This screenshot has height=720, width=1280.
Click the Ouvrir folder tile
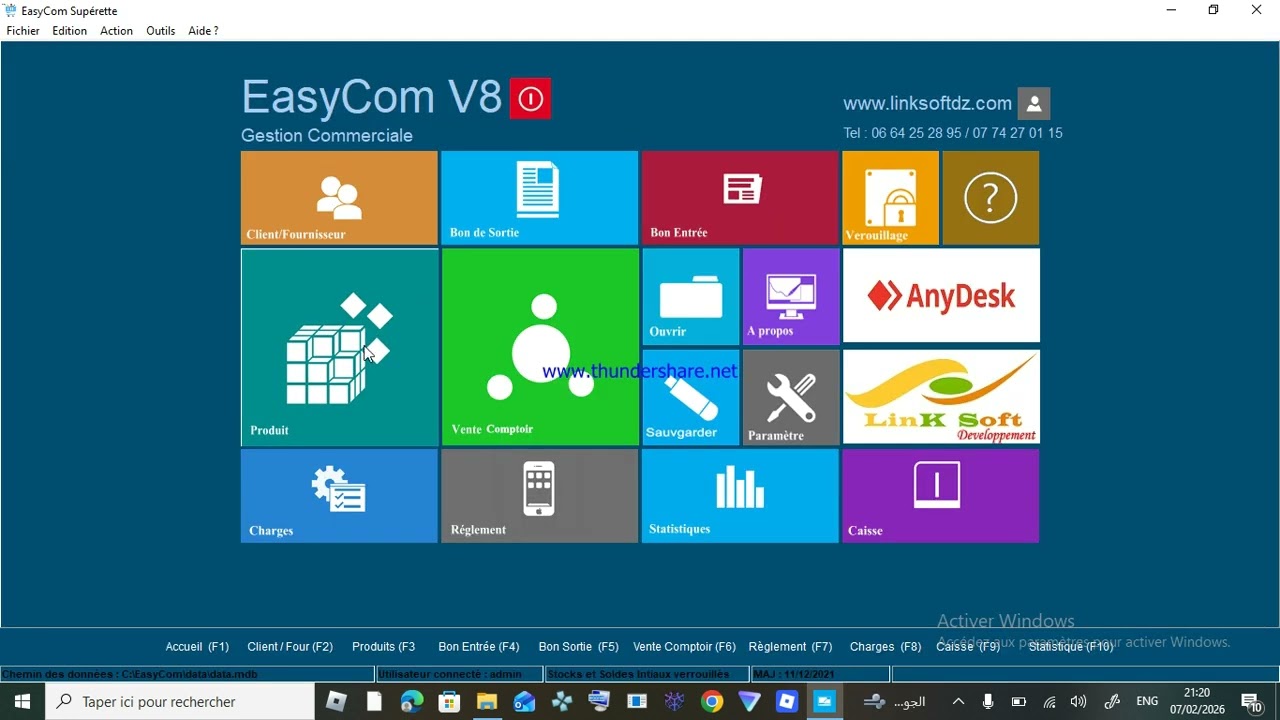pos(691,297)
